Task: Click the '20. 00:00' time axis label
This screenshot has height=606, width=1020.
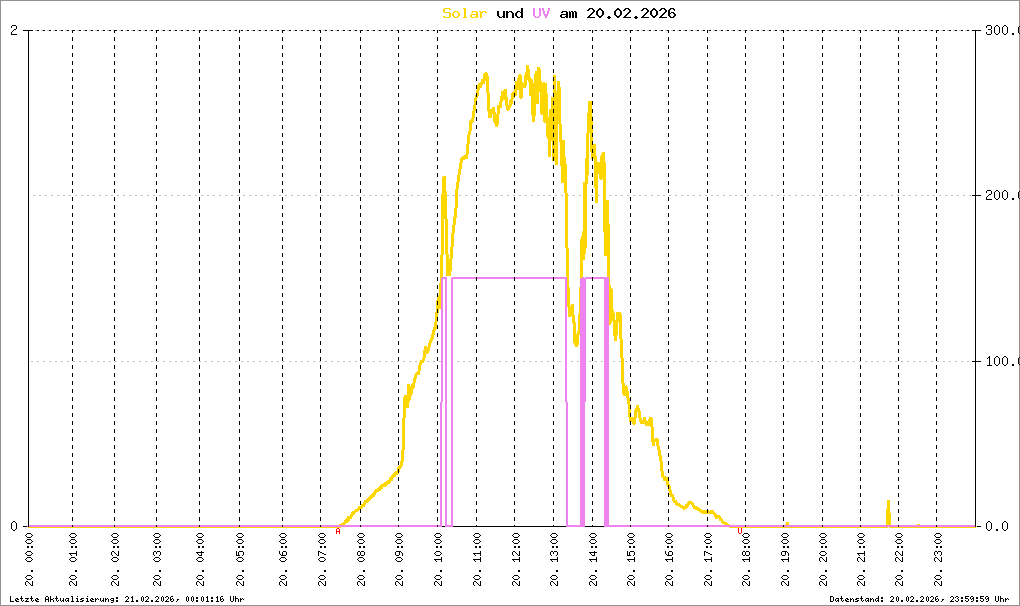Action: 29,560
